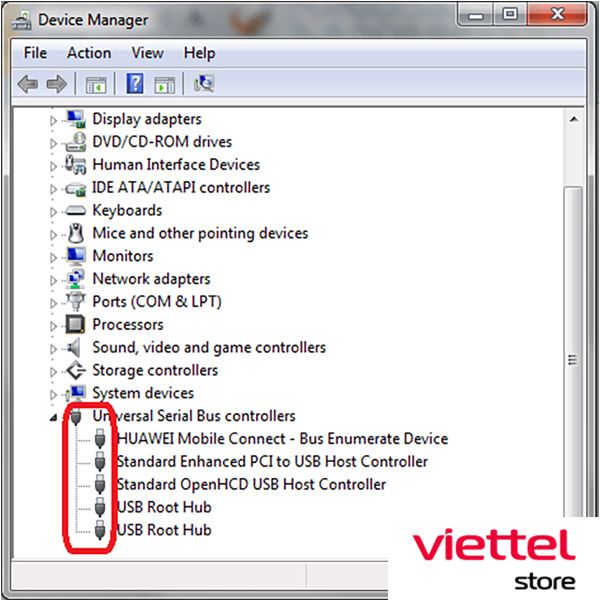Toggle the Show/Hide Console Tree toolbar icon

pos(96,84)
